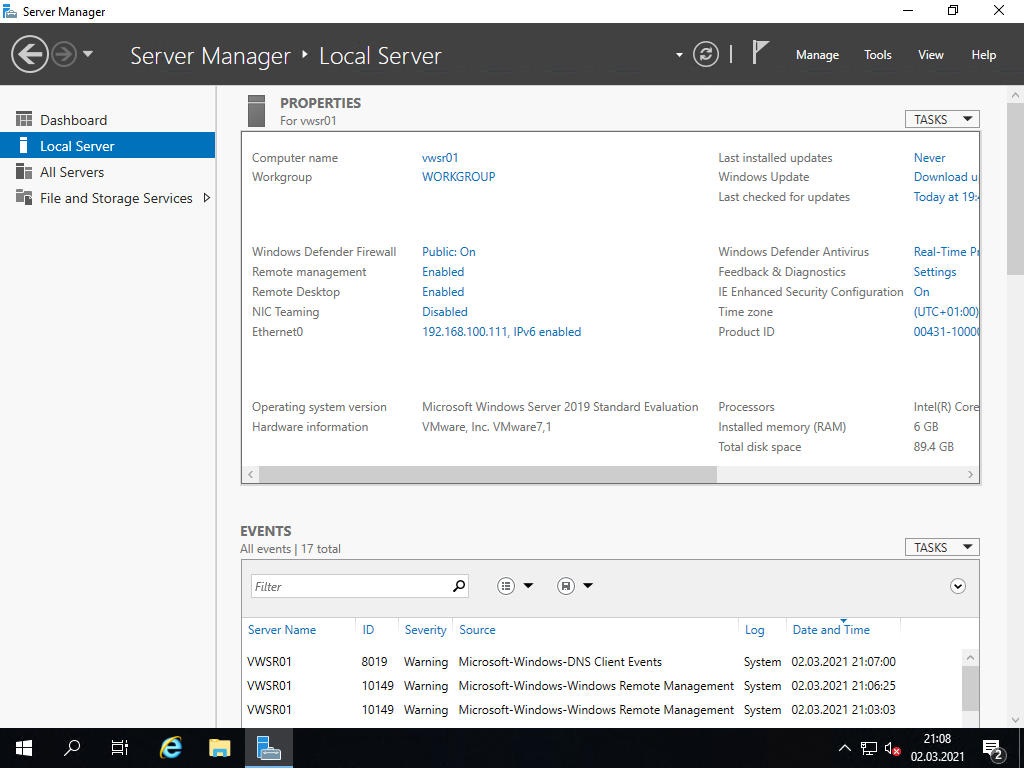1024x768 pixels.
Task: Click the Remote Desktop Enabled link
Action: coord(443,292)
